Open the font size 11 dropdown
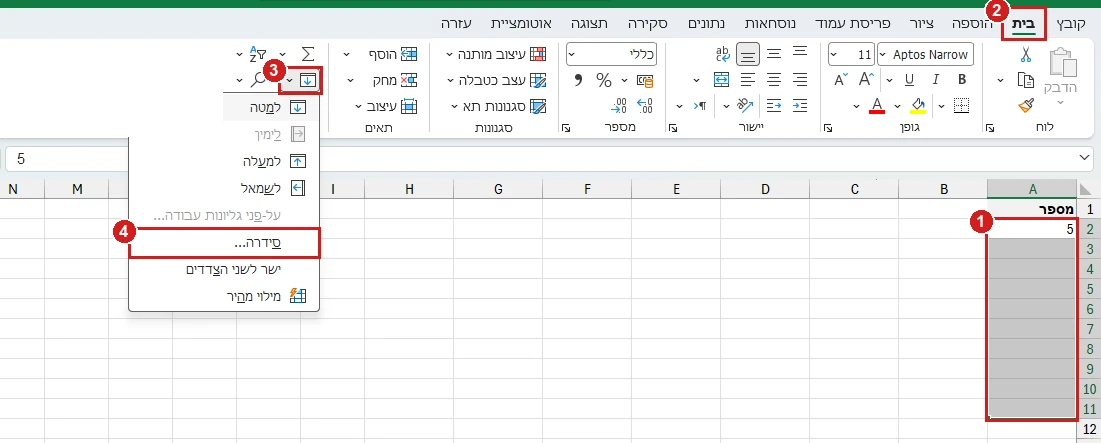Viewport: 1101px width, 443px height. coord(834,55)
